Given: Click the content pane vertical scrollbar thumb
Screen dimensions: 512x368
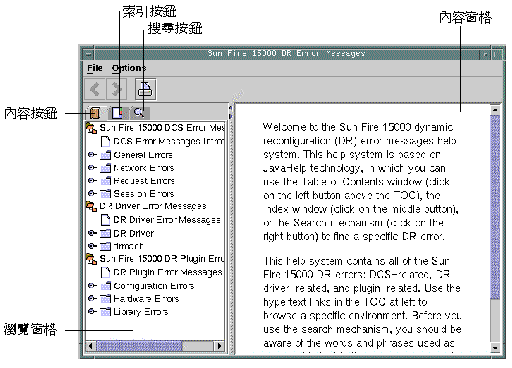Looking at the screenshot, I should (495, 207).
